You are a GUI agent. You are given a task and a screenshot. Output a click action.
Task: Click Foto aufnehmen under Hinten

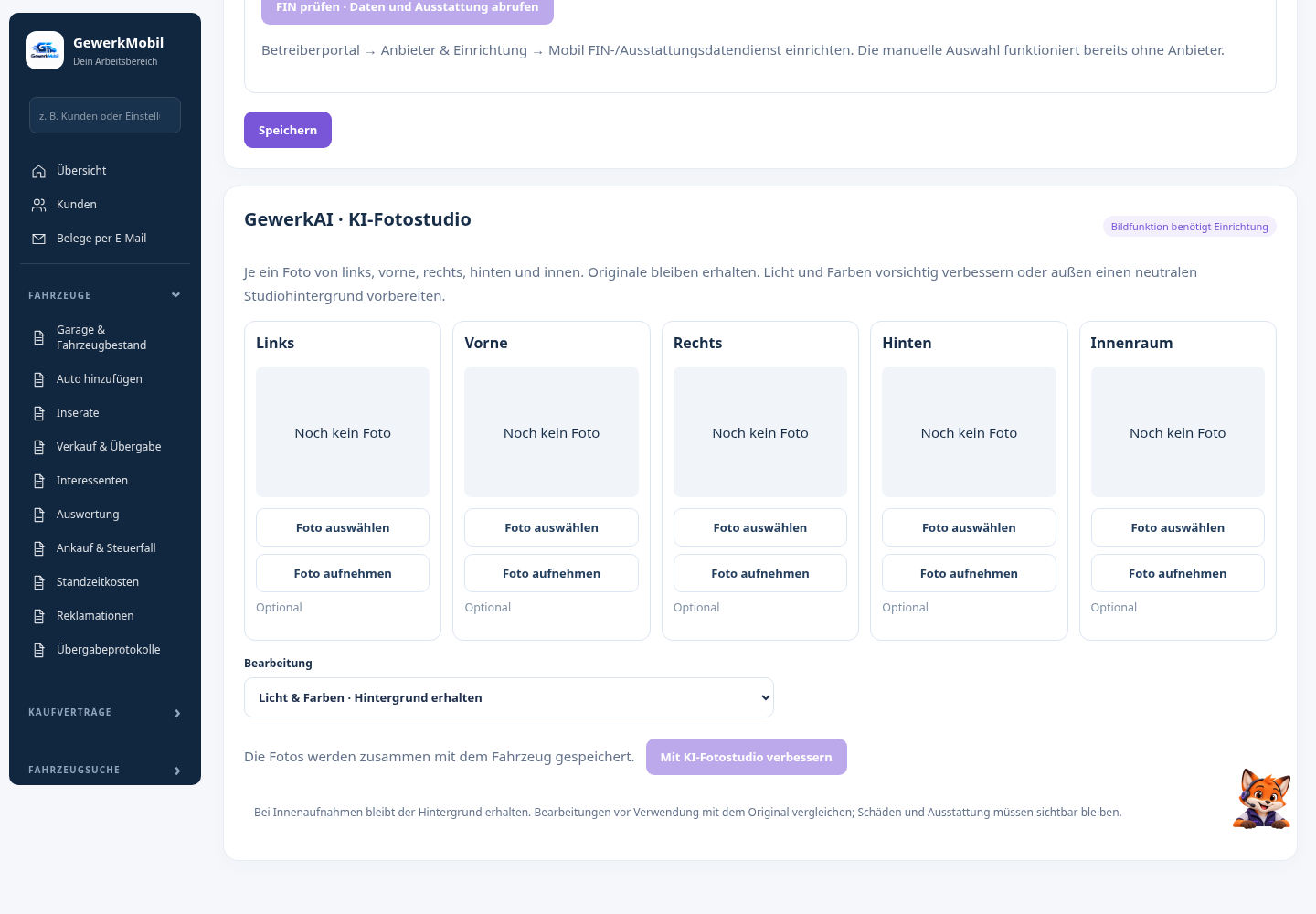(x=969, y=573)
